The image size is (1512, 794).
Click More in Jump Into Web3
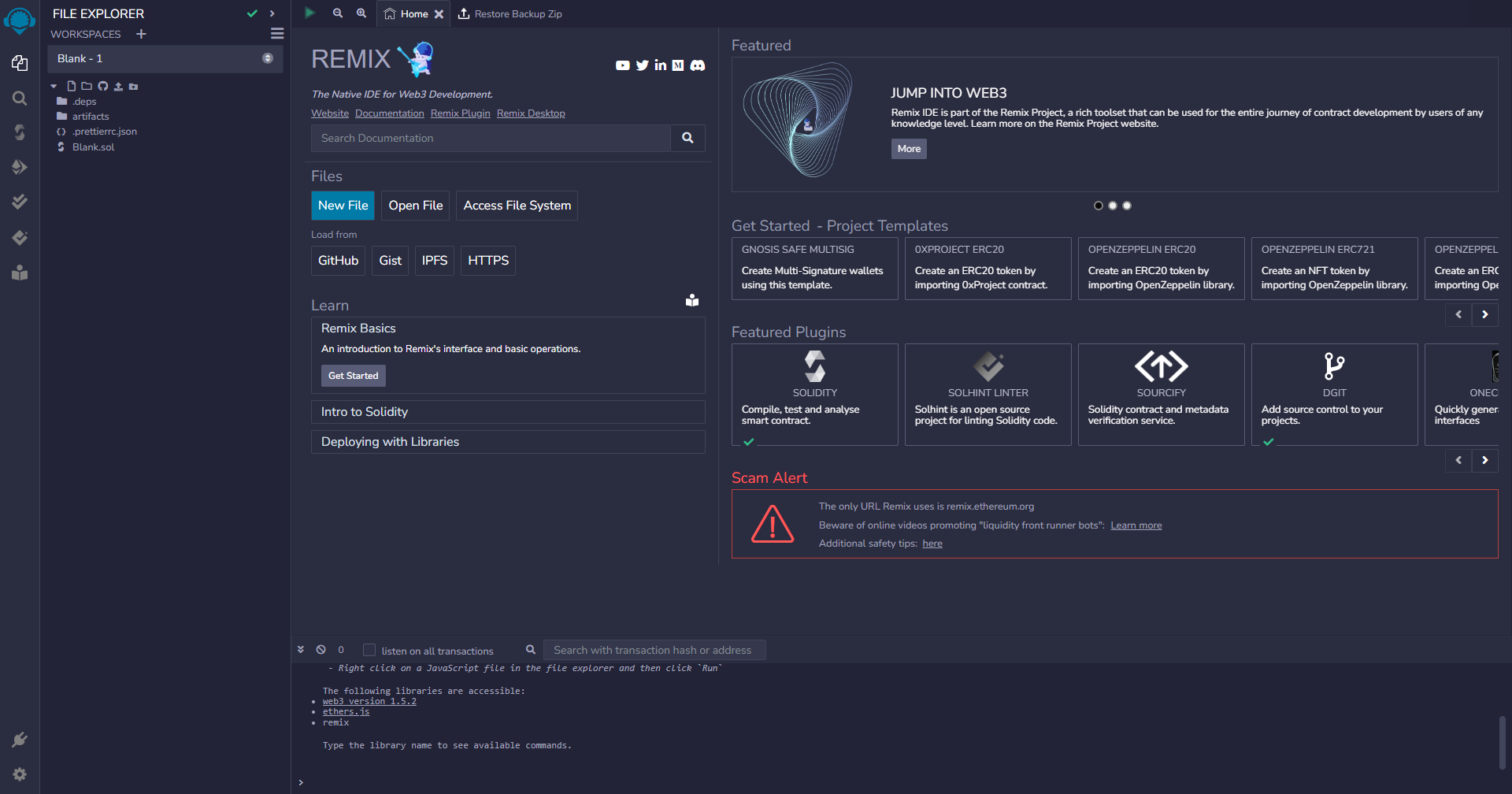909,149
